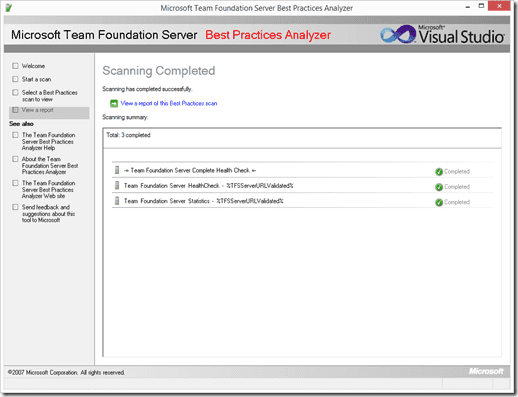518x397 pixels.
Task: Click the square bullet next to Welcome
Action: pos(15,66)
